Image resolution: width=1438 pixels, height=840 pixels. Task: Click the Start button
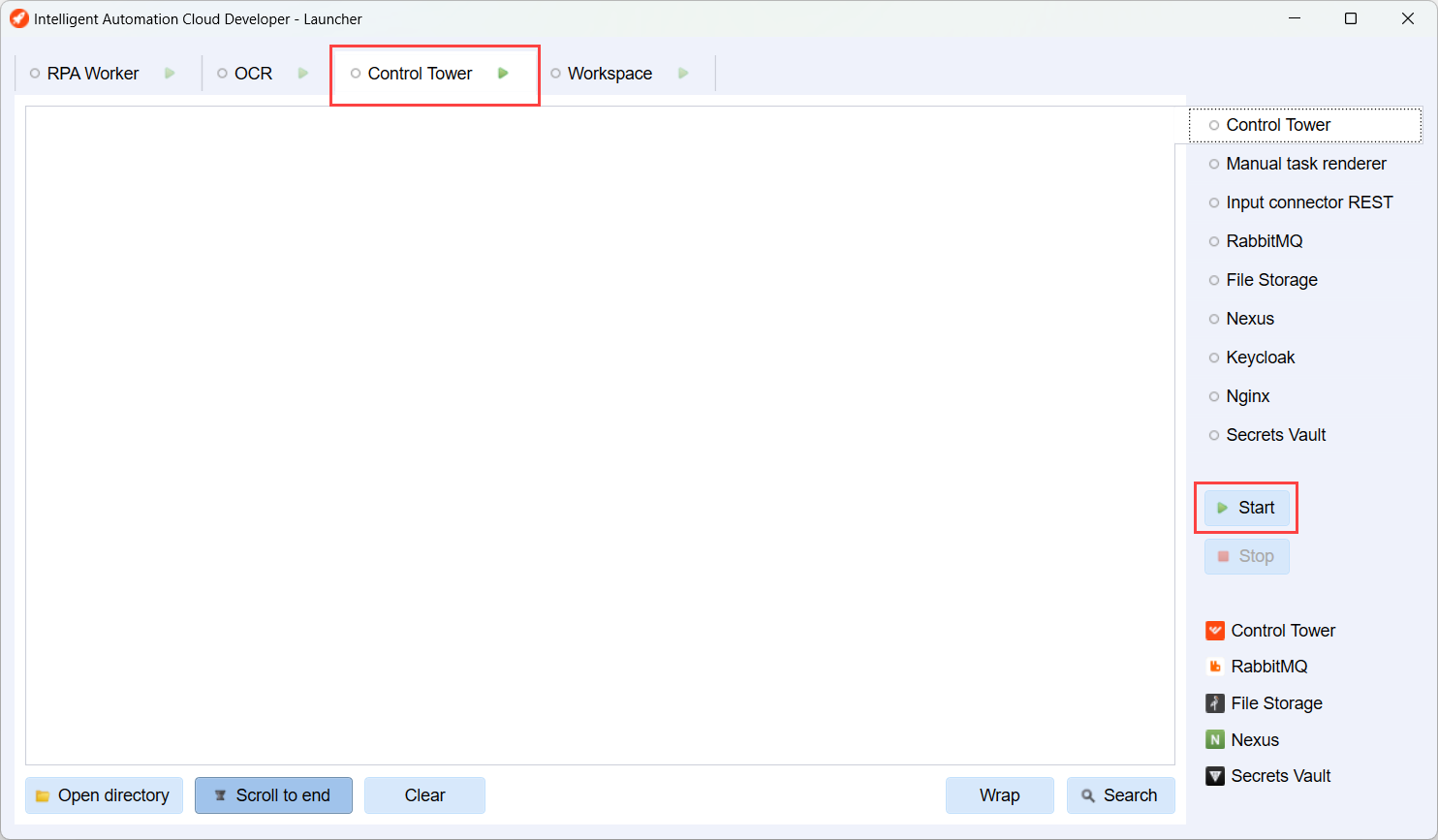[1246, 508]
